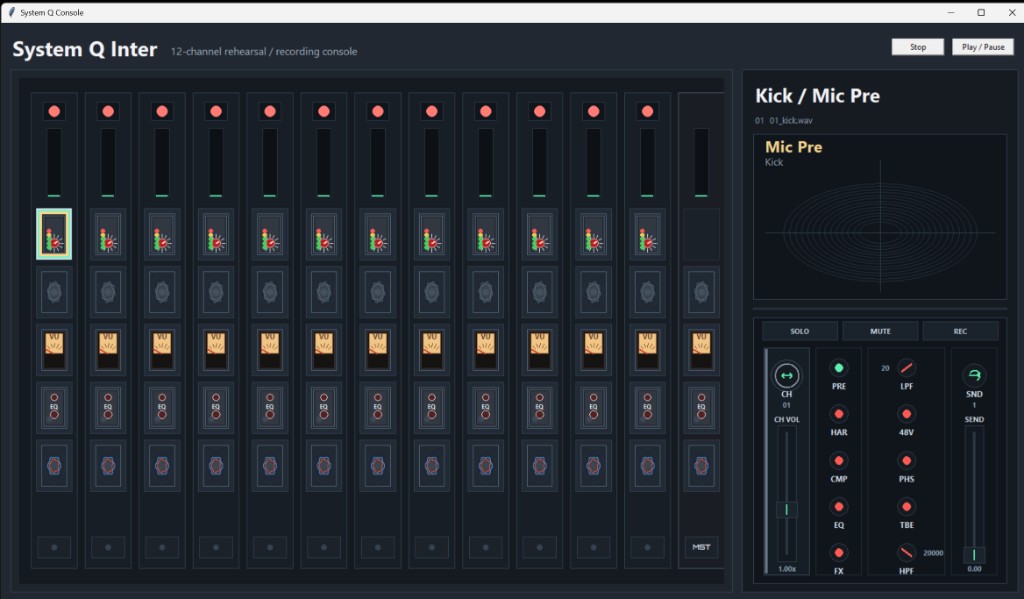Open the Mic Pre module on channel 6
The width and height of the screenshot is (1024, 599).
tap(324, 234)
